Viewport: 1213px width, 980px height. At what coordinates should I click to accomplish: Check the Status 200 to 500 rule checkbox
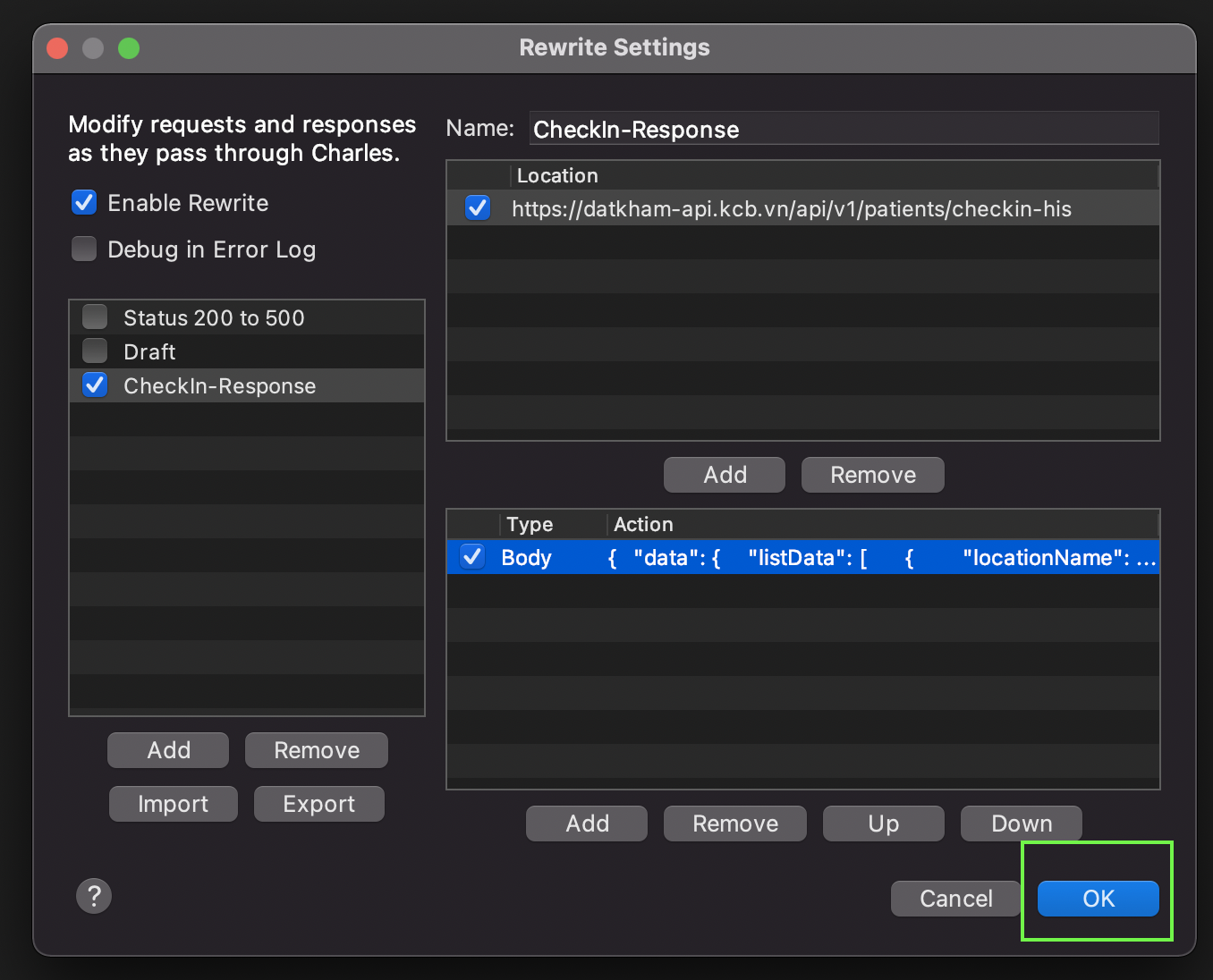pyautogui.click(x=95, y=317)
